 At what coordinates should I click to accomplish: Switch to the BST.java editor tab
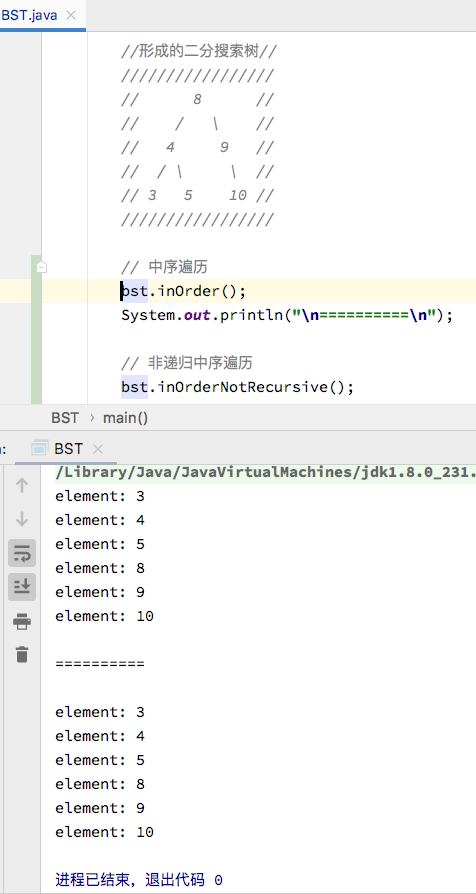point(30,15)
